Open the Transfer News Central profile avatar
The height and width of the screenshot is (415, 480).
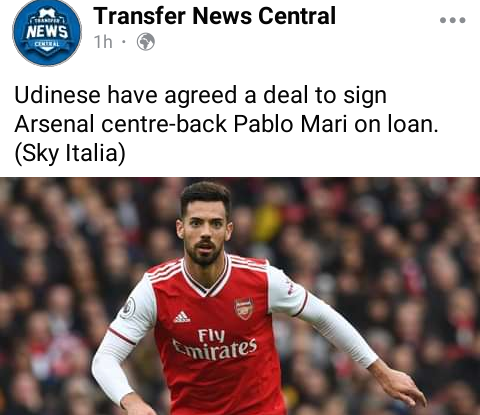point(47,32)
